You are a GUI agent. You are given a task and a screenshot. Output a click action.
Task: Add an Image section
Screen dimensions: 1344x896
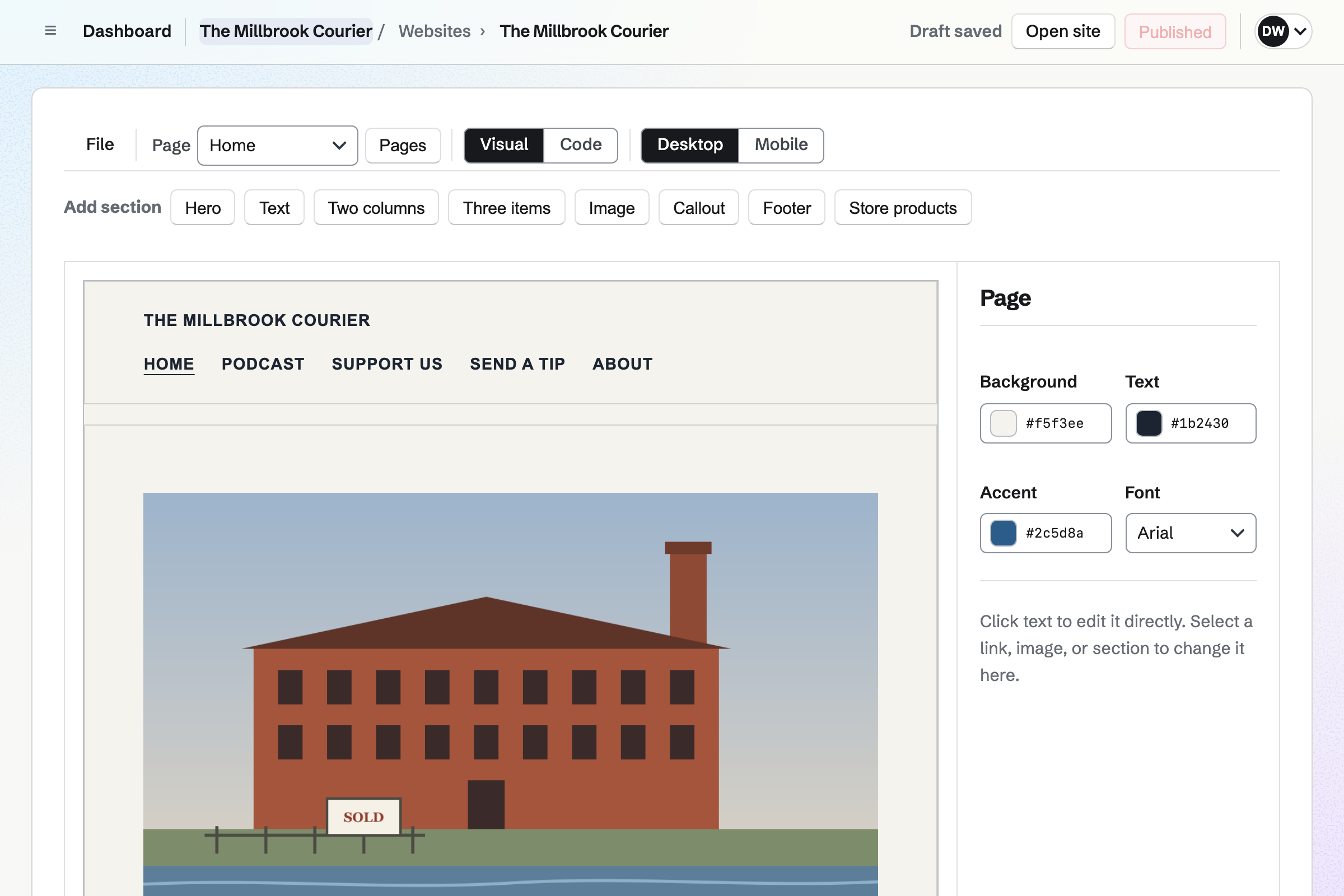coord(612,207)
